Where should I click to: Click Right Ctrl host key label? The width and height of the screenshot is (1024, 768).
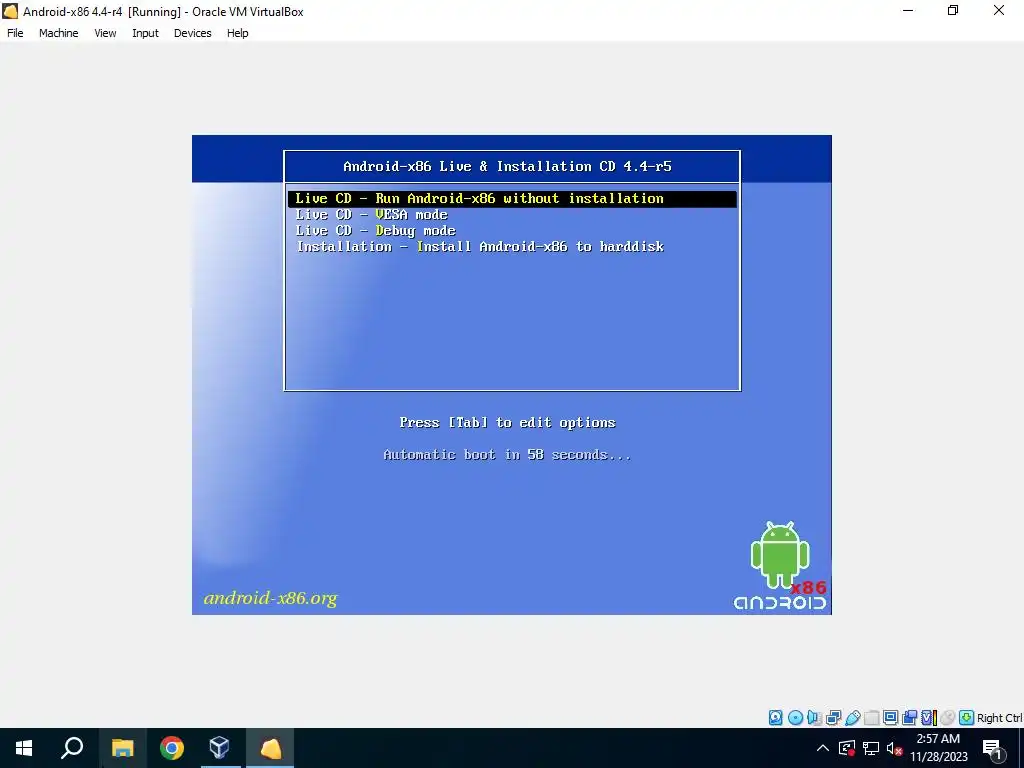point(999,718)
